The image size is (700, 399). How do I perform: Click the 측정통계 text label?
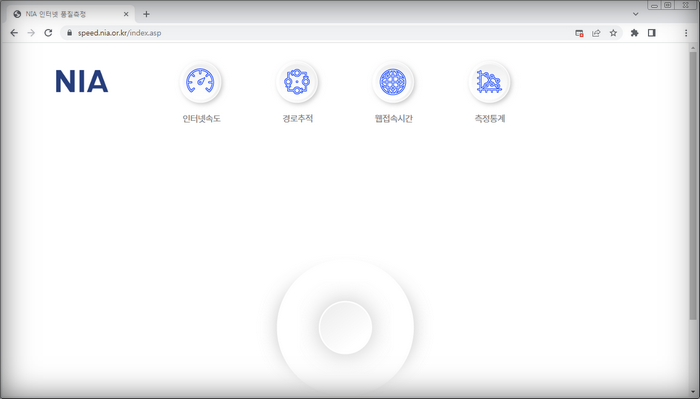coord(490,118)
